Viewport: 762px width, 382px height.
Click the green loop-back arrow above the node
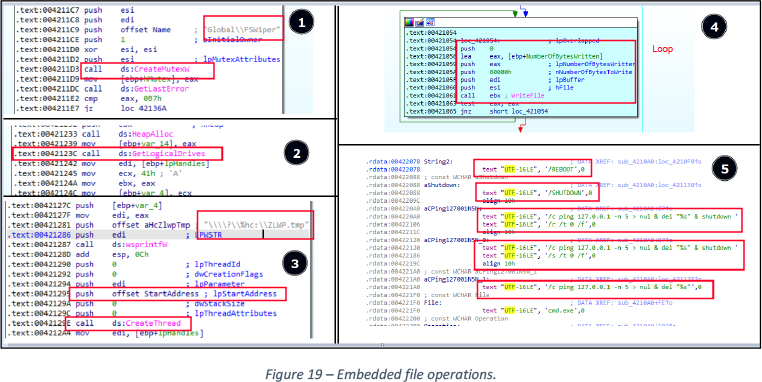(x=515, y=13)
